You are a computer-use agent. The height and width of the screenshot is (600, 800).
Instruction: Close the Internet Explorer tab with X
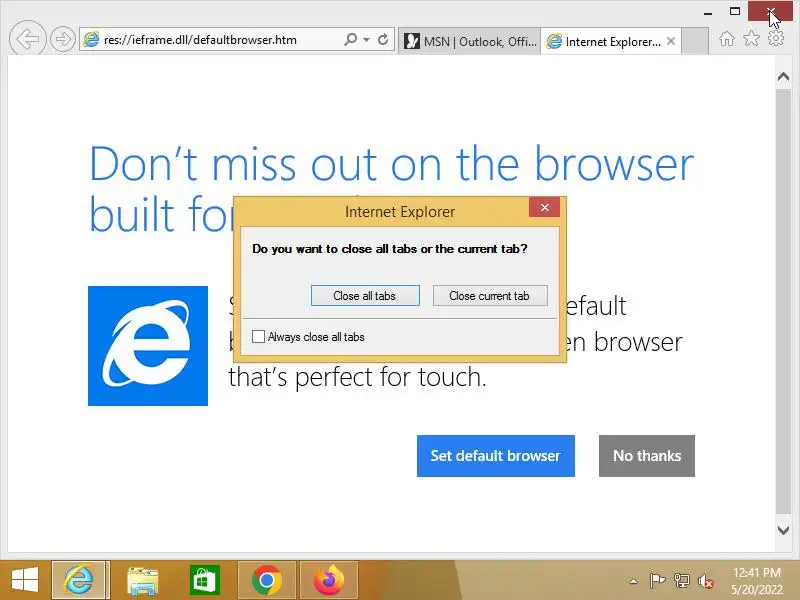pyautogui.click(x=671, y=41)
